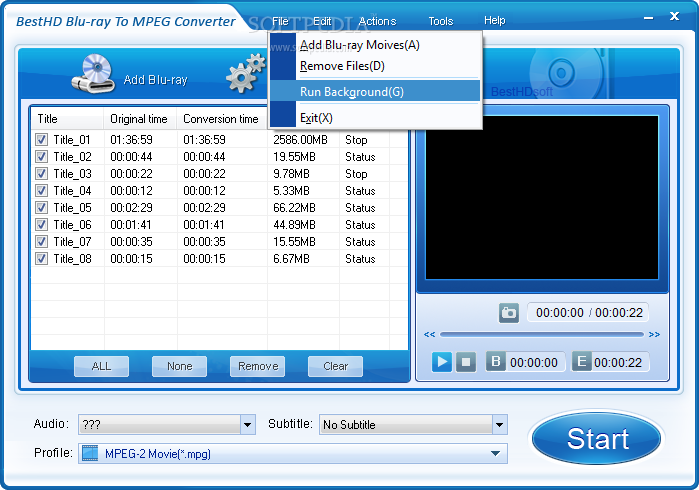The height and width of the screenshot is (490, 699).
Task: Choose Remove Files(D) menu item
Action: [374, 66]
